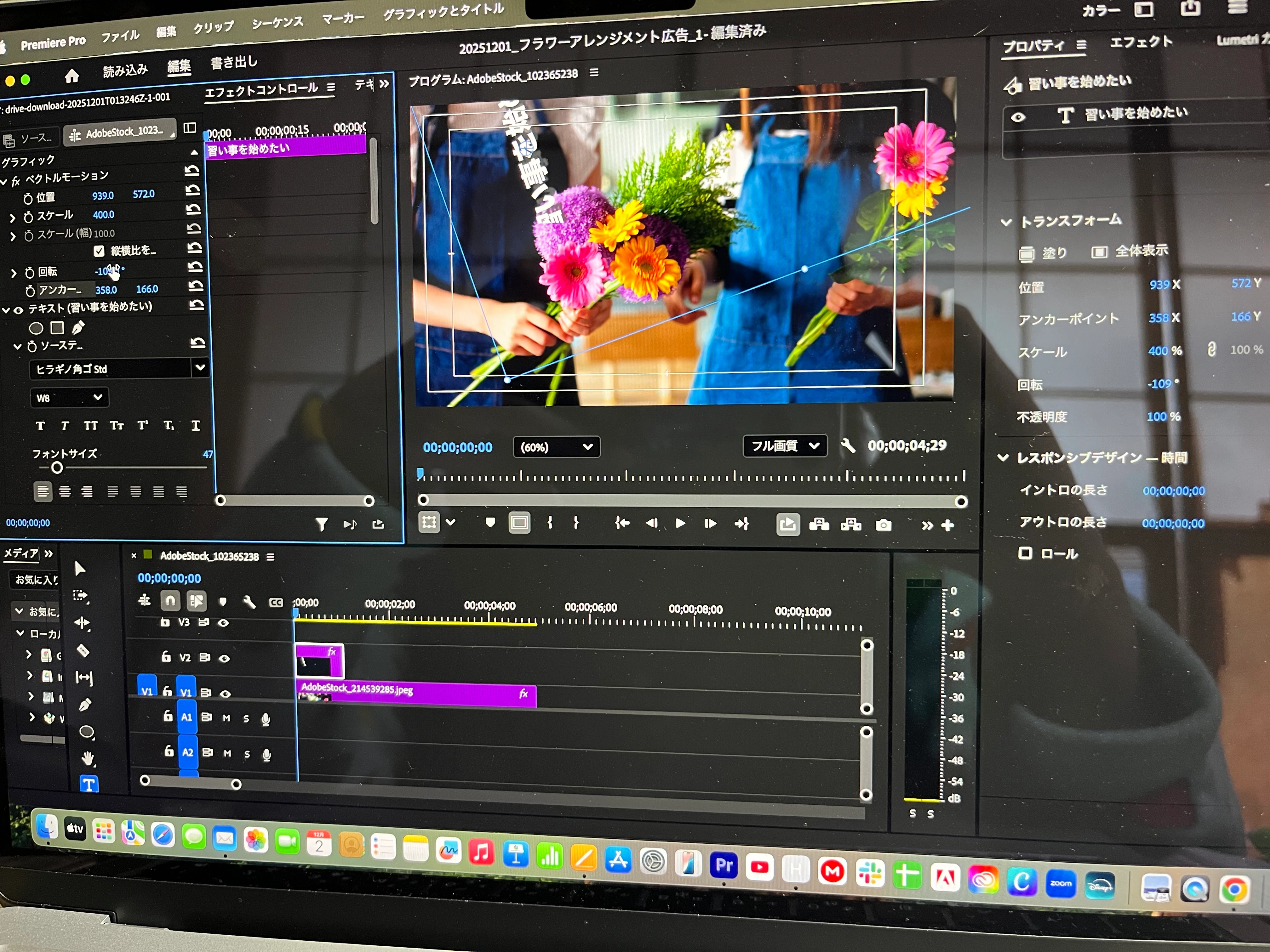The width and height of the screenshot is (1270, 952).
Task: Switch to 書き出し export tab
Action: click(x=234, y=62)
